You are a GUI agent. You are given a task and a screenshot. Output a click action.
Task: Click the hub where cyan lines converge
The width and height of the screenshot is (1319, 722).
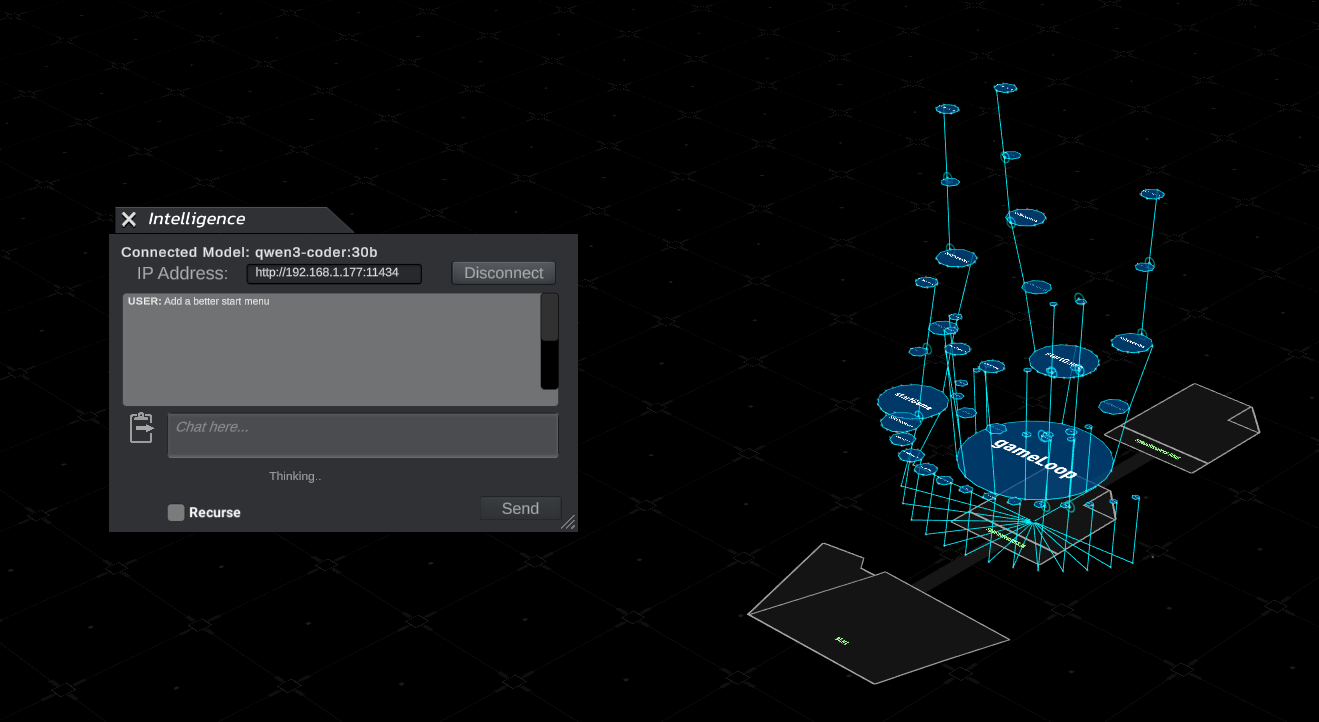[x=1027, y=522]
